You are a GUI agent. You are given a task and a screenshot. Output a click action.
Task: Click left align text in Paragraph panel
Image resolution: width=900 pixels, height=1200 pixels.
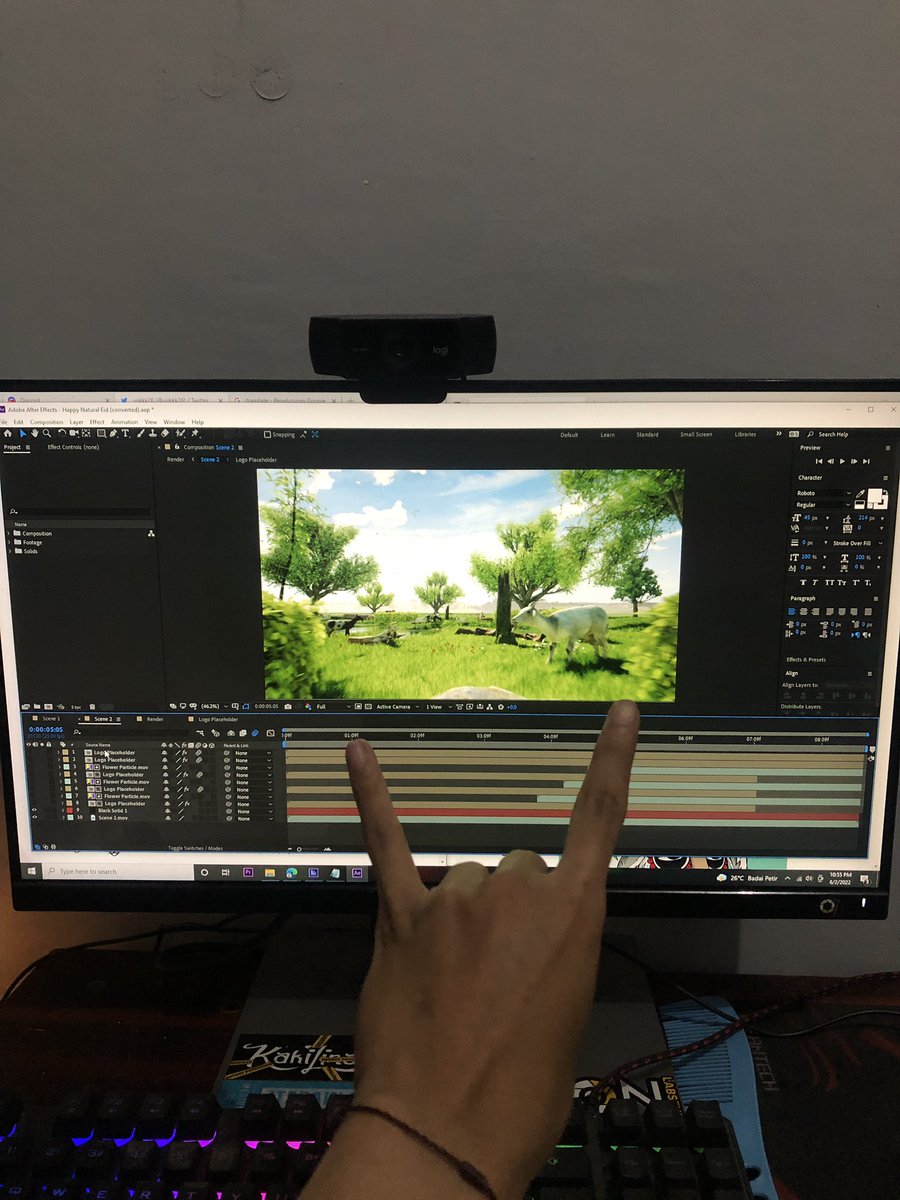pyautogui.click(x=792, y=612)
